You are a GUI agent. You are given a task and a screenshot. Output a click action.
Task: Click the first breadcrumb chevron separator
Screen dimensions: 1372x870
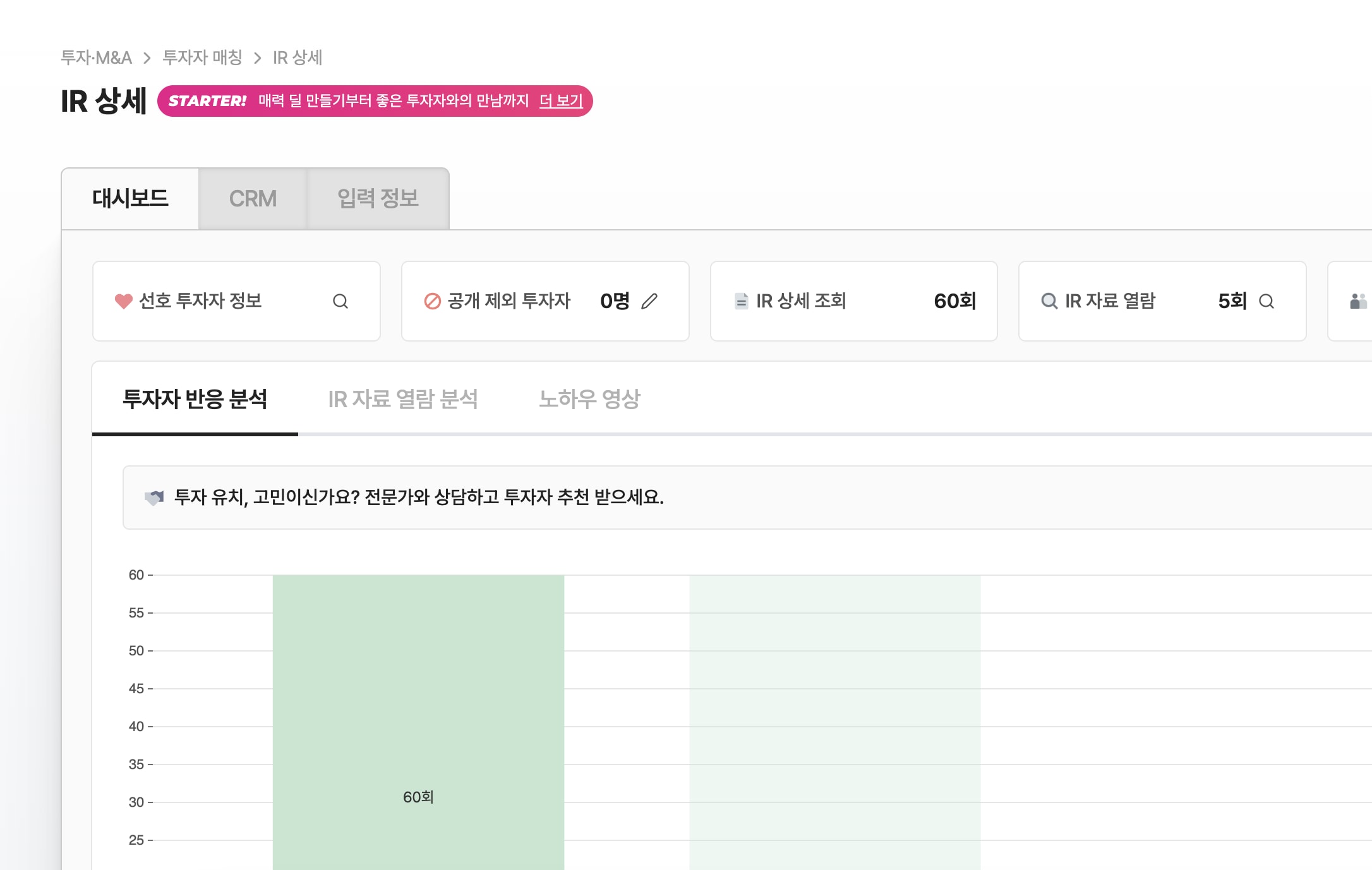pyautogui.click(x=147, y=58)
